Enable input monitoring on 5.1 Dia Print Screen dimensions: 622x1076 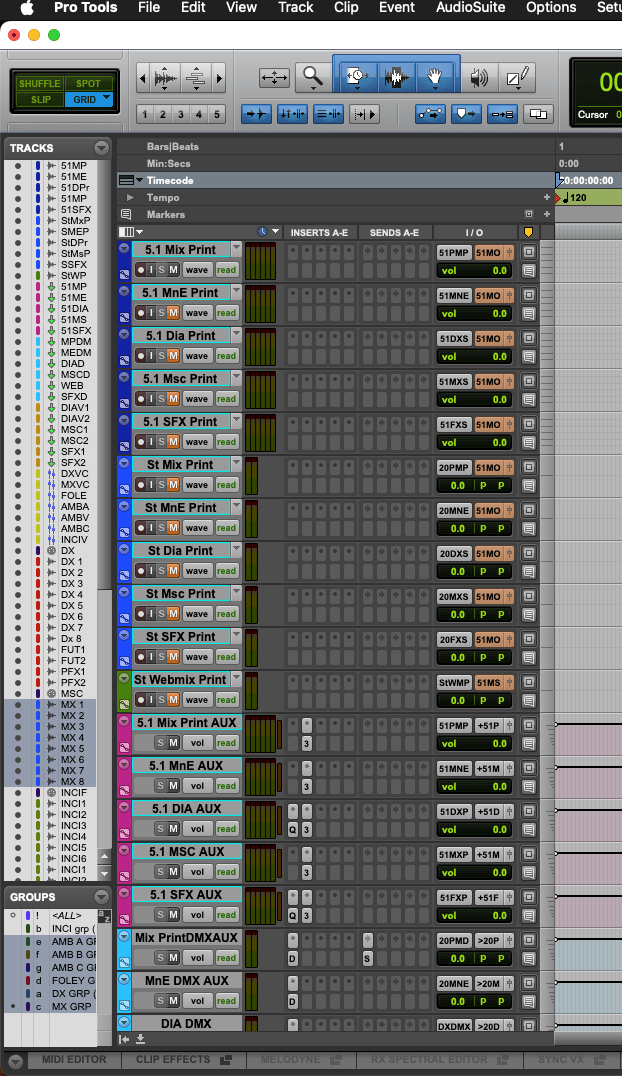click(x=152, y=355)
